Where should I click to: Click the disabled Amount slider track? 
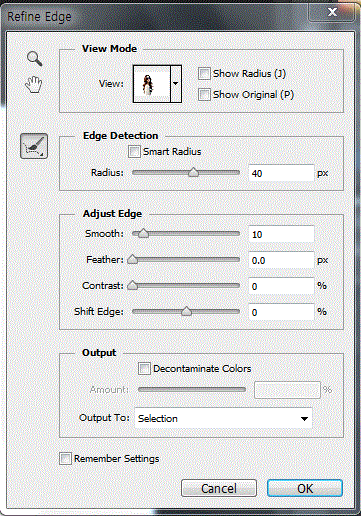(192, 389)
